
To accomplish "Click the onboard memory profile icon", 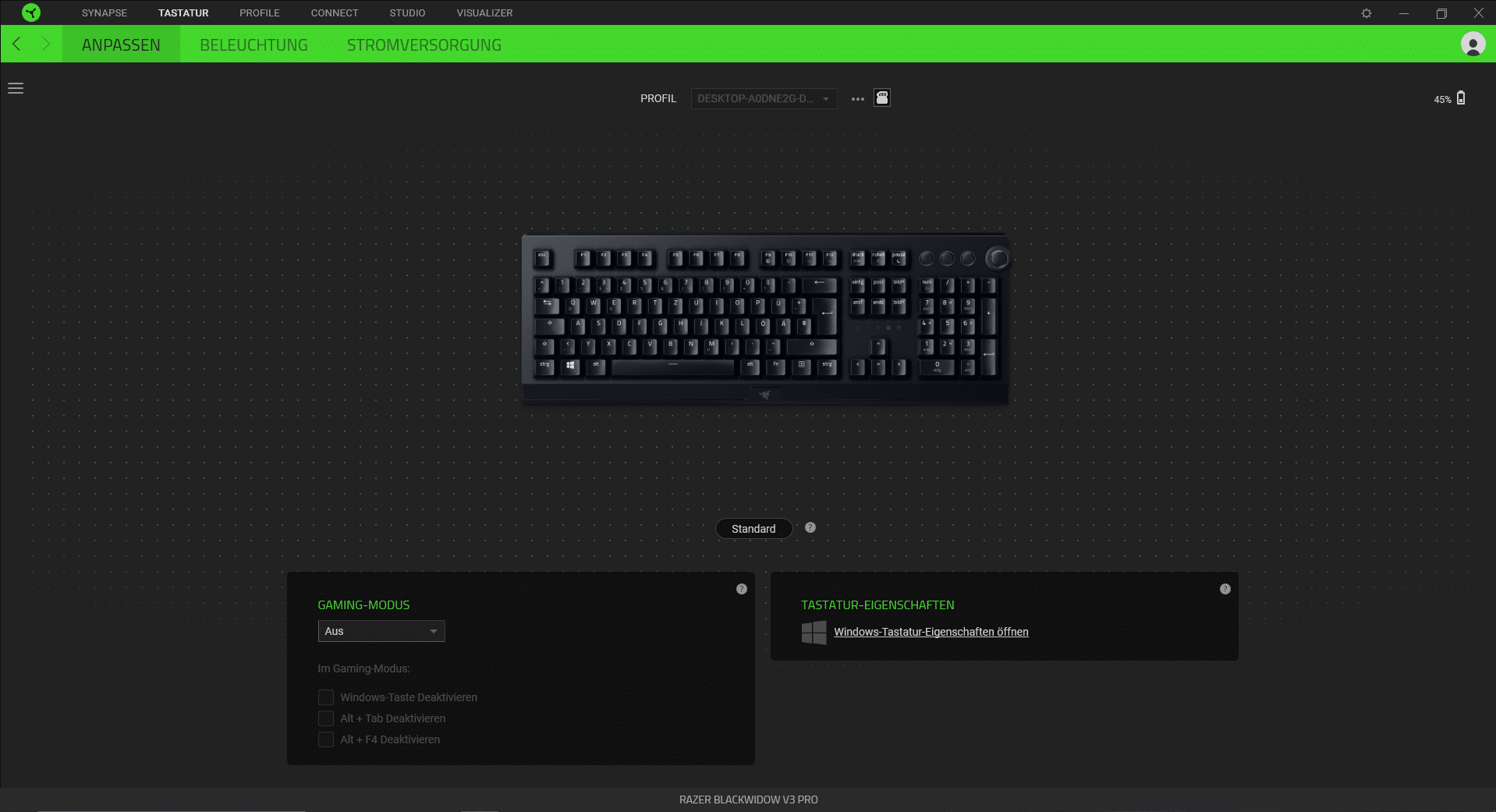I will click(x=882, y=98).
